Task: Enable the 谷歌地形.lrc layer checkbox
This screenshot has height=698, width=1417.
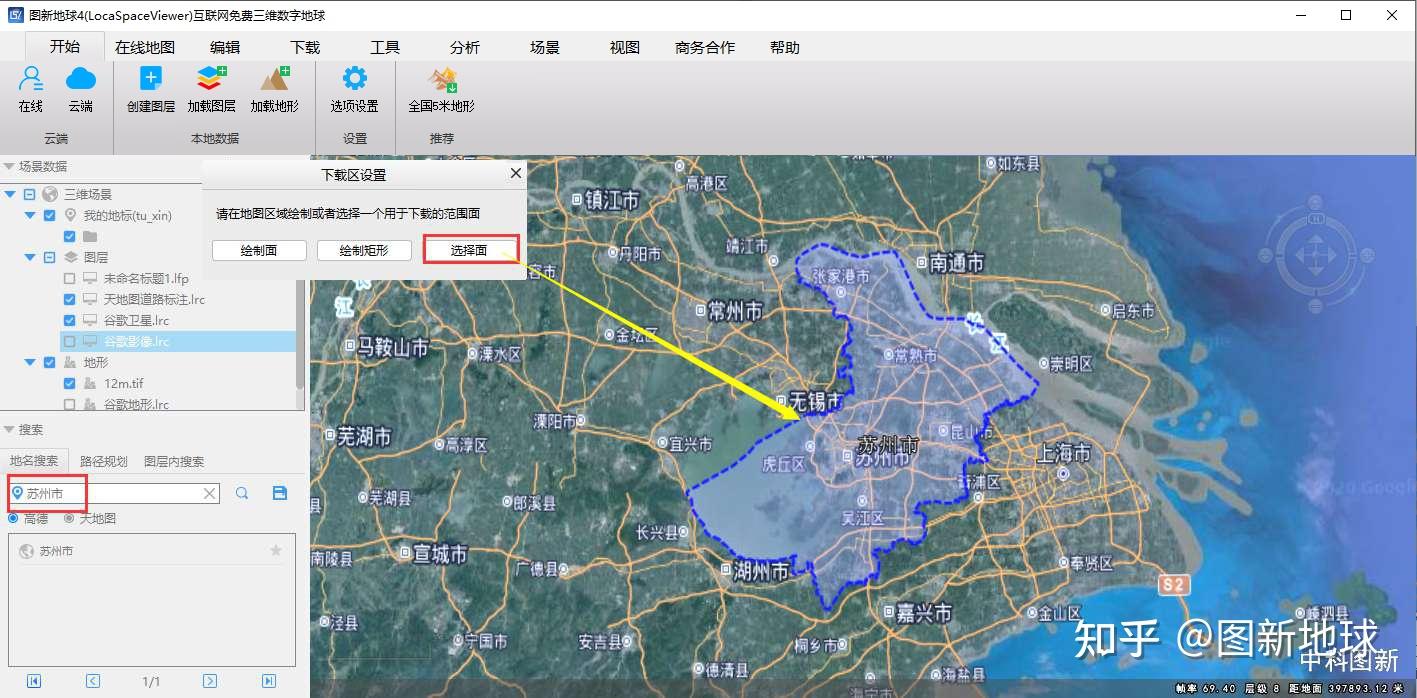Action: (x=69, y=404)
